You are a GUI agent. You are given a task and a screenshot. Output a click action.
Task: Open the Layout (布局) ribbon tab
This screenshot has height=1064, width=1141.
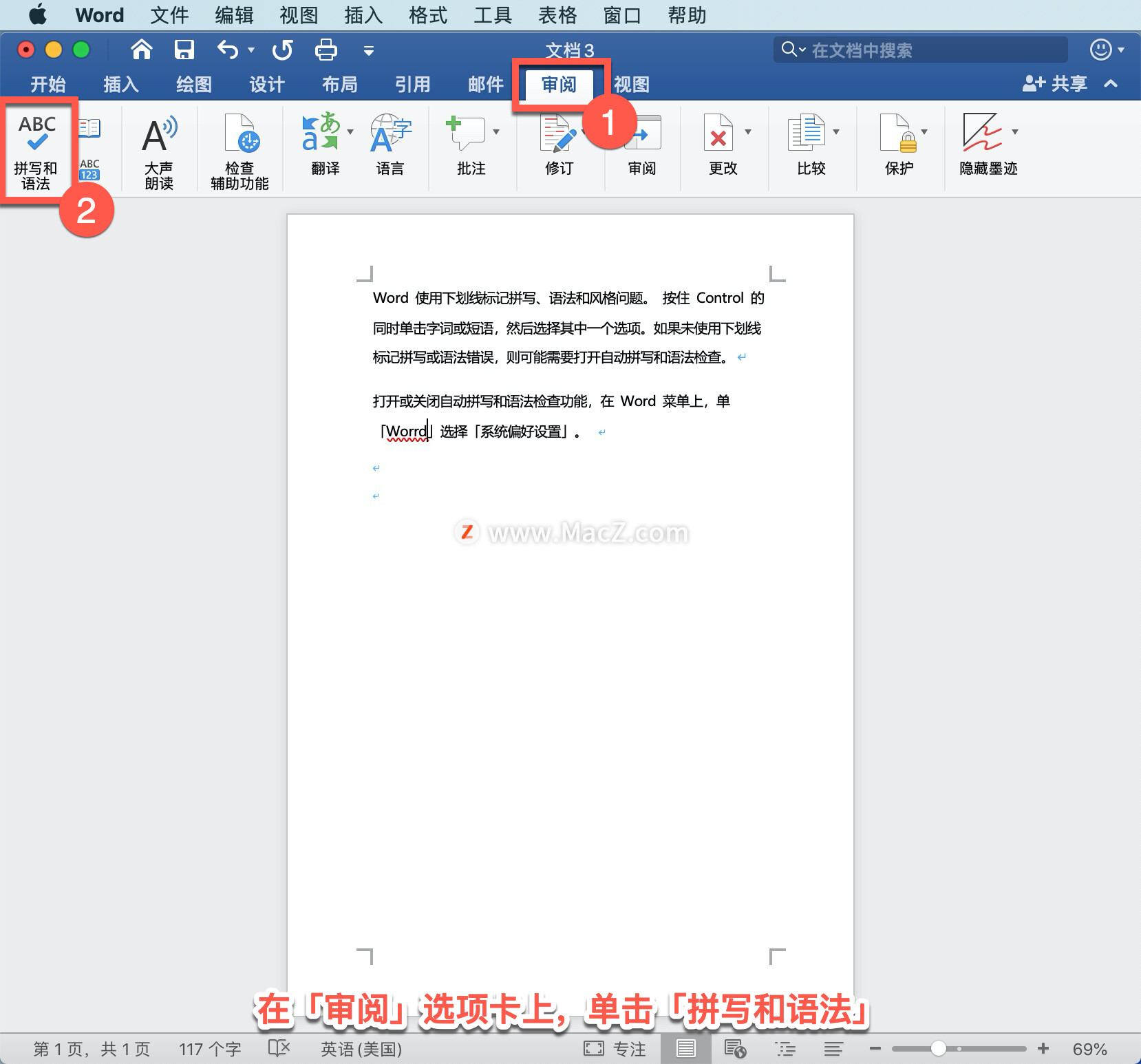(x=340, y=84)
